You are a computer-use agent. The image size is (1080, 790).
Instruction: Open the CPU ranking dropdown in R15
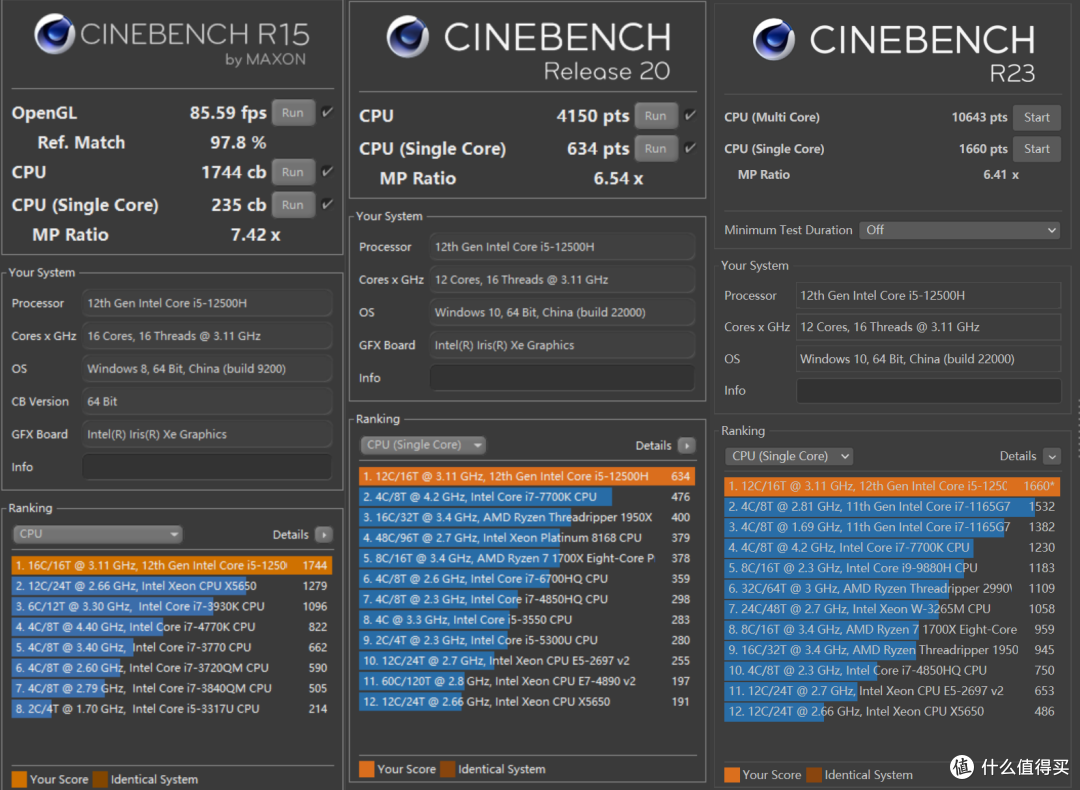click(x=97, y=534)
